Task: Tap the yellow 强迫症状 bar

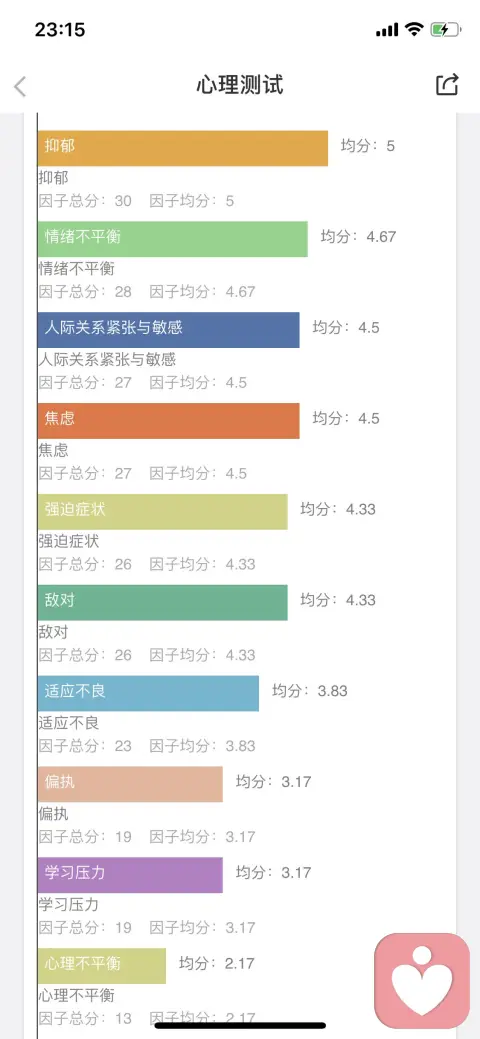Action: point(162,511)
